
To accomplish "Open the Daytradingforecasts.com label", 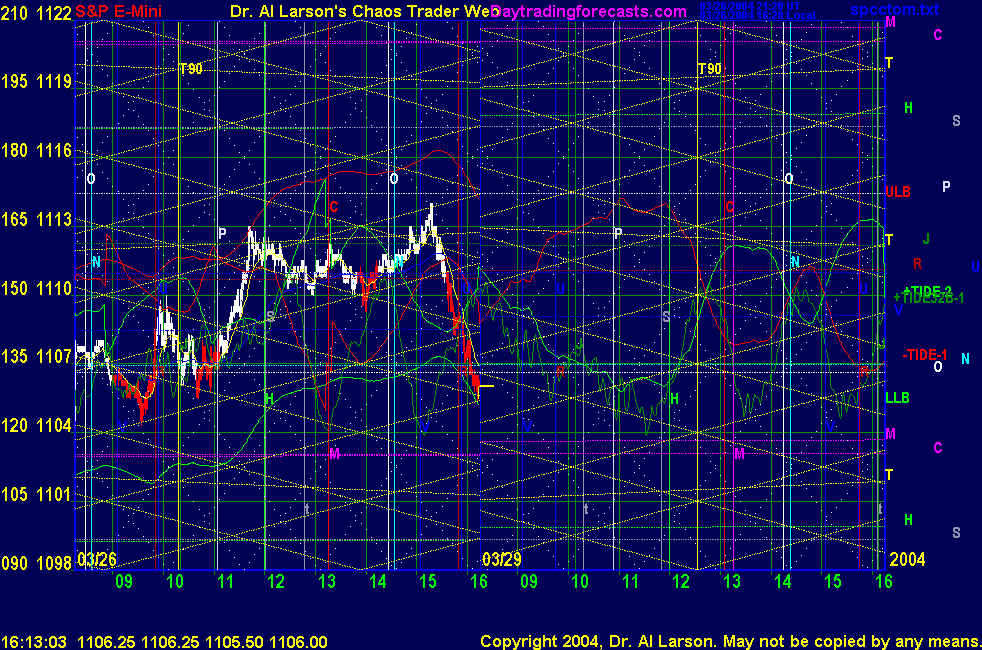I will [589, 11].
